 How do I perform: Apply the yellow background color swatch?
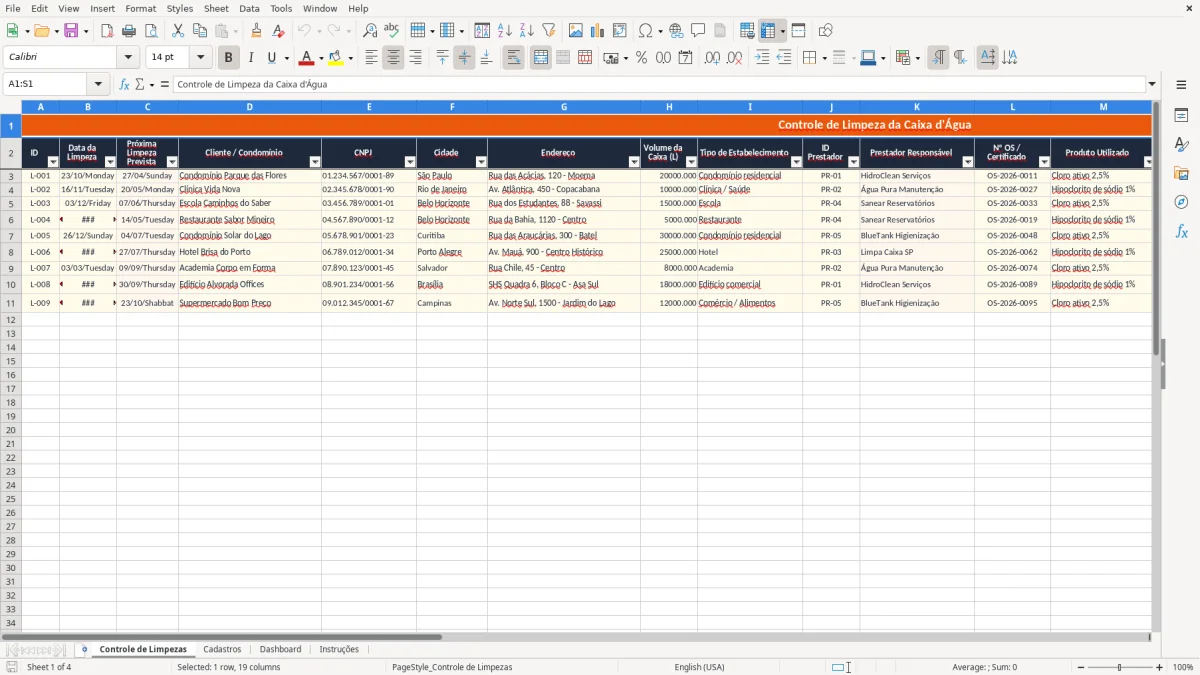(x=336, y=58)
